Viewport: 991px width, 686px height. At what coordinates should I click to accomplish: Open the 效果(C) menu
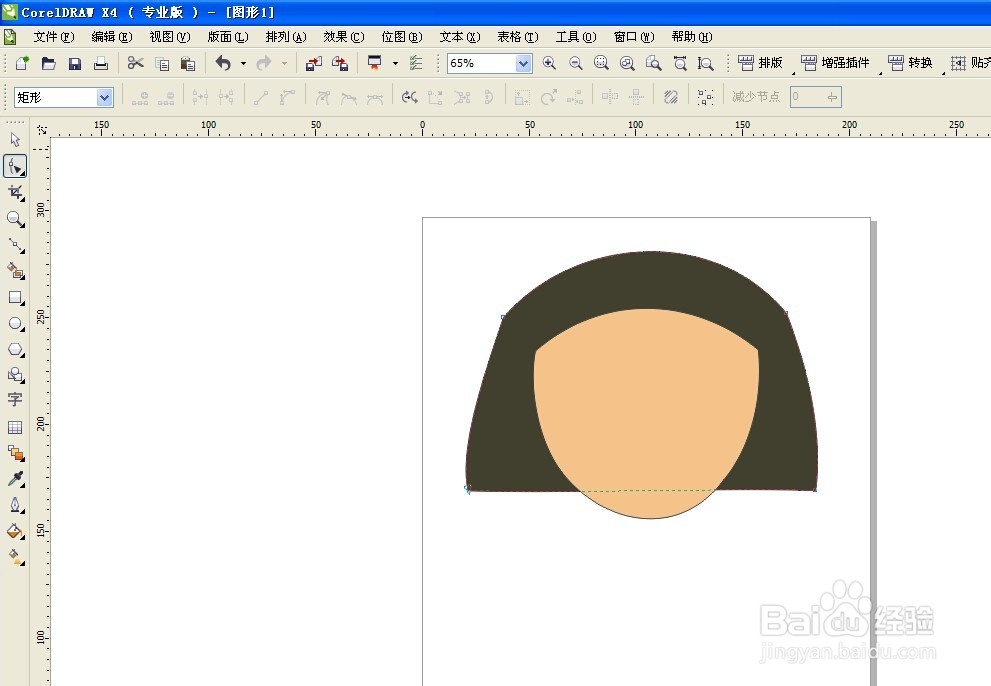344,37
